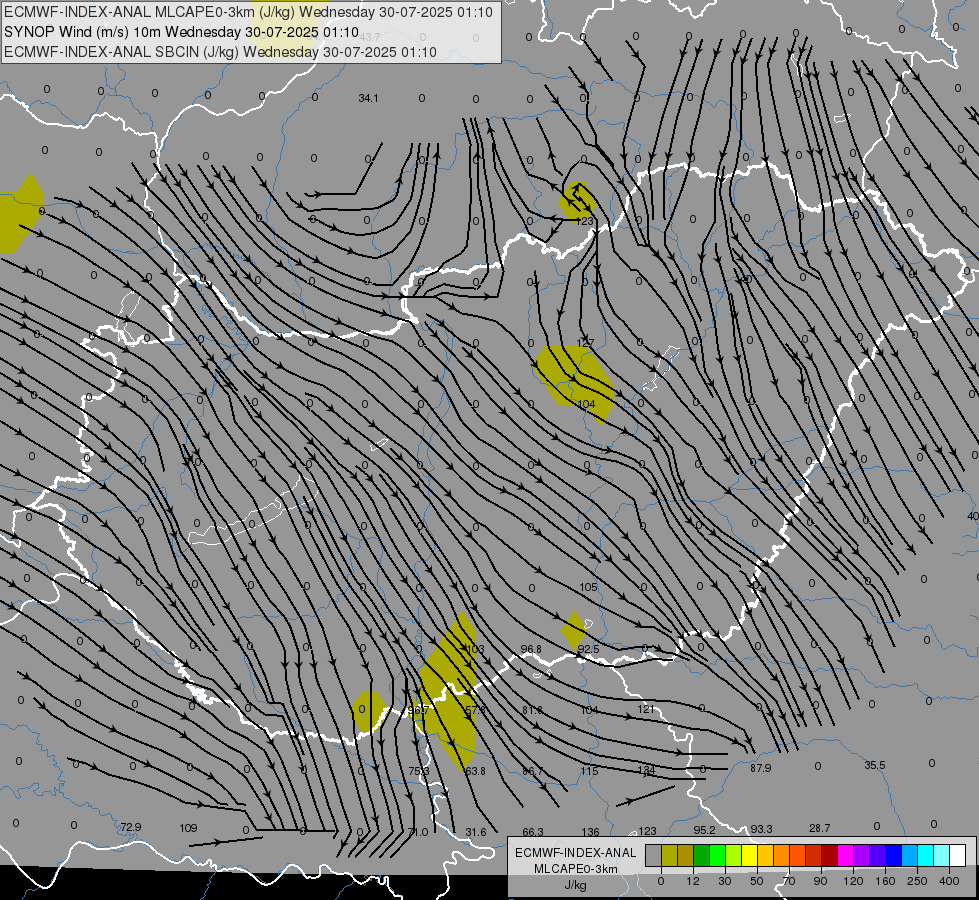
Task: Click the gray swatch in the legend
Action: click(653, 856)
